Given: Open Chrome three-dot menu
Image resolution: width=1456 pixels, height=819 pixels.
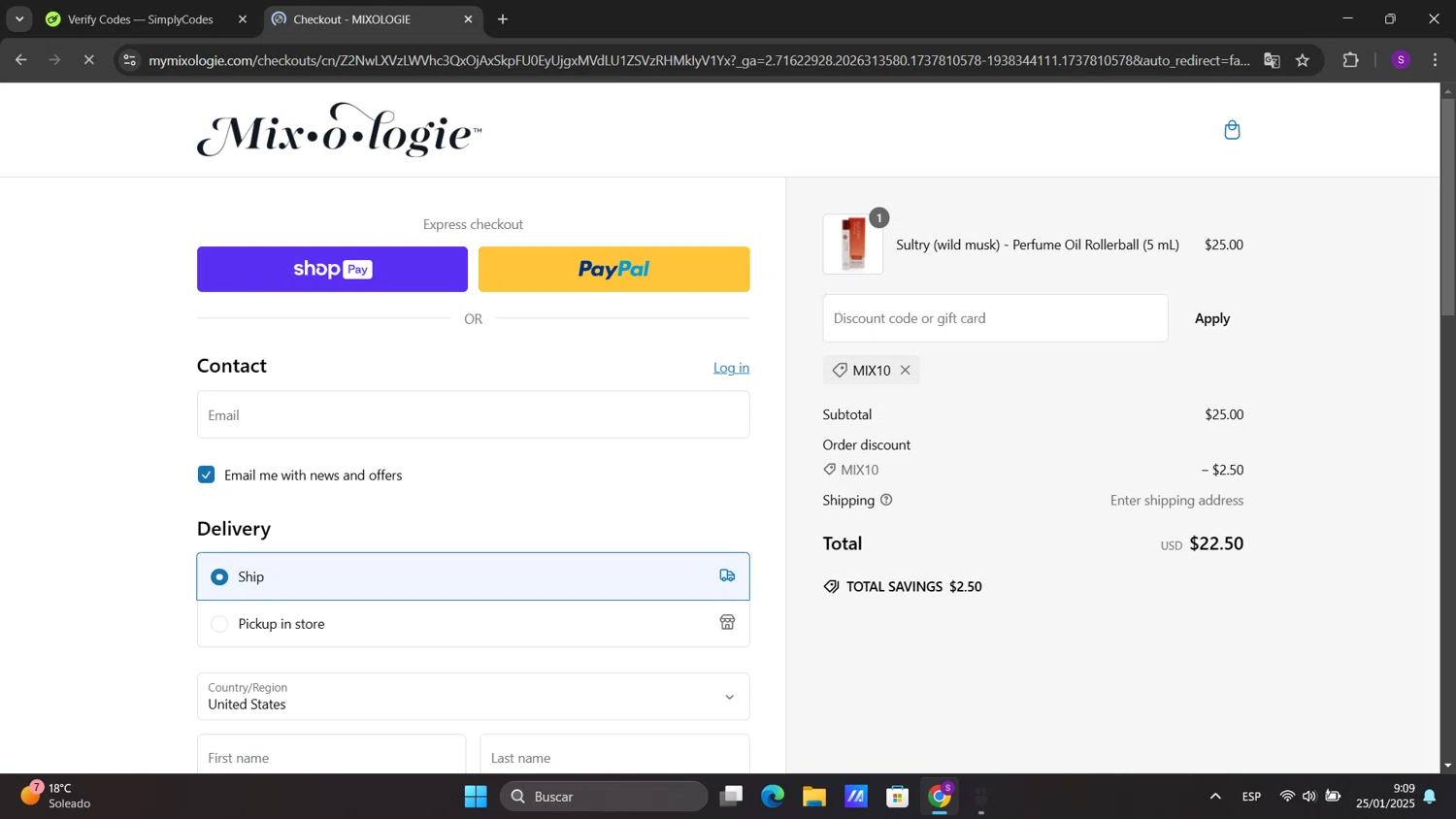Looking at the screenshot, I should pos(1435,60).
